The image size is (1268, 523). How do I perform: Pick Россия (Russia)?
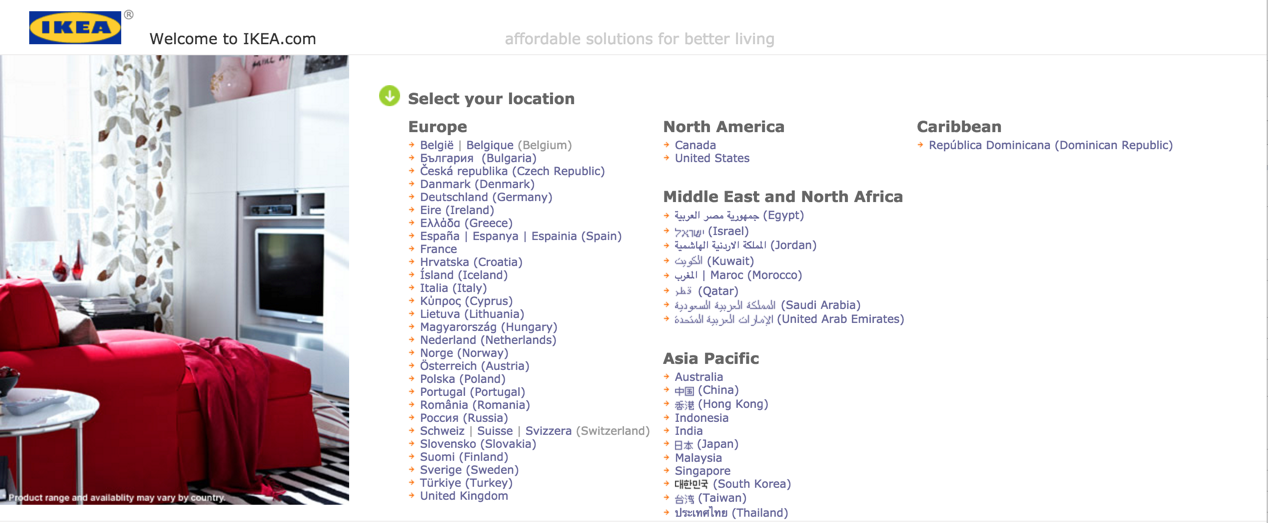click(x=464, y=418)
